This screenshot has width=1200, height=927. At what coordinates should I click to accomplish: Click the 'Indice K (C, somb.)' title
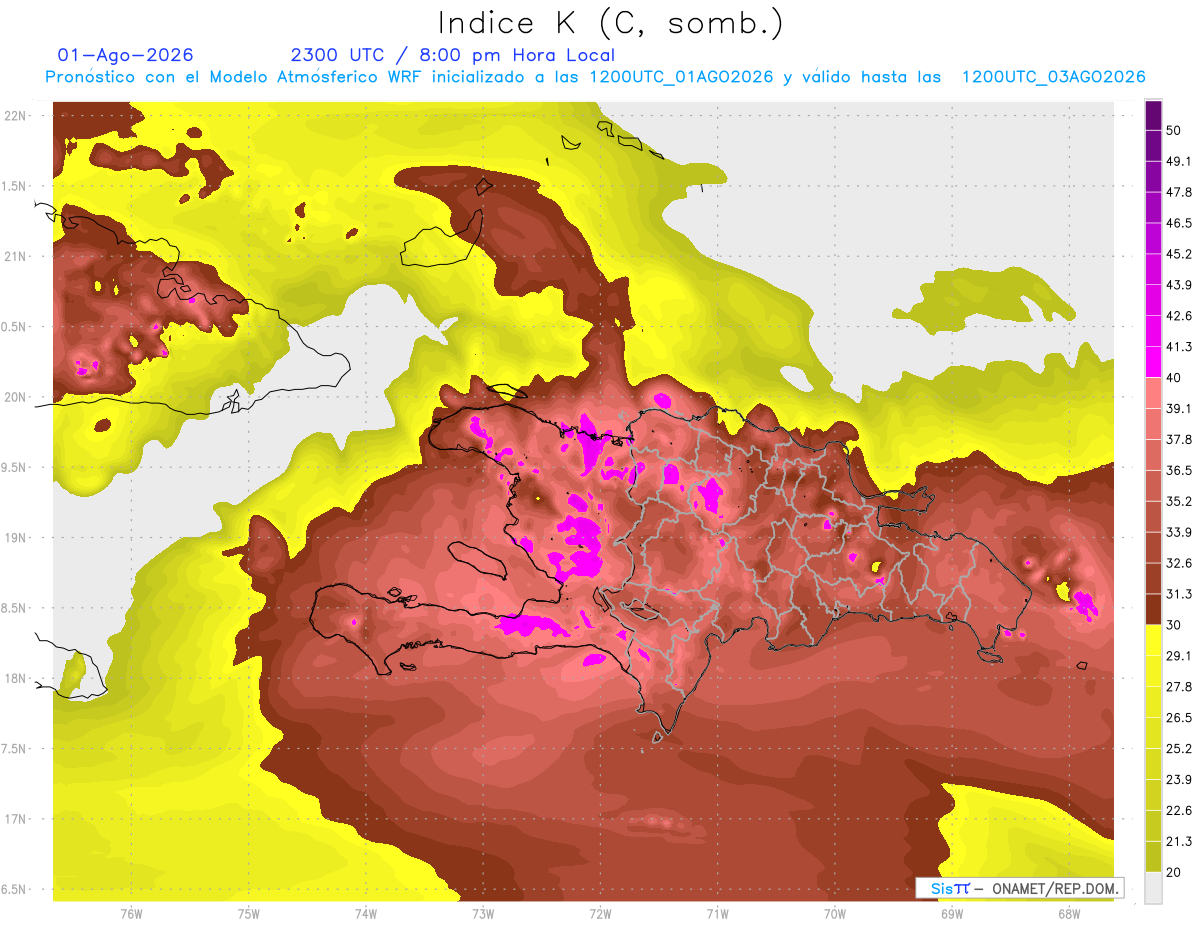click(610, 23)
